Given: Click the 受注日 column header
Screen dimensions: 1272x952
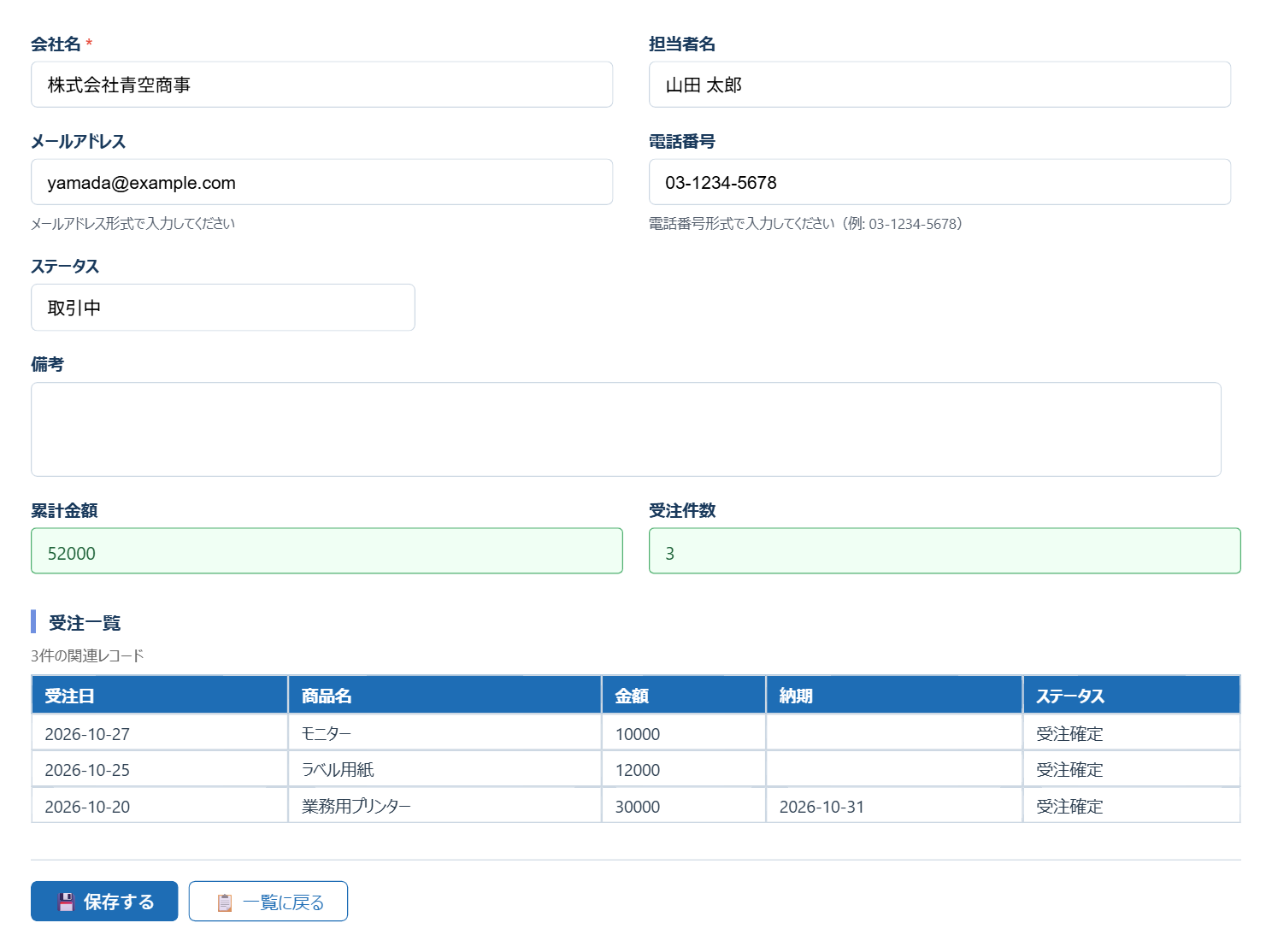Looking at the screenshot, I should pos(160,695).
